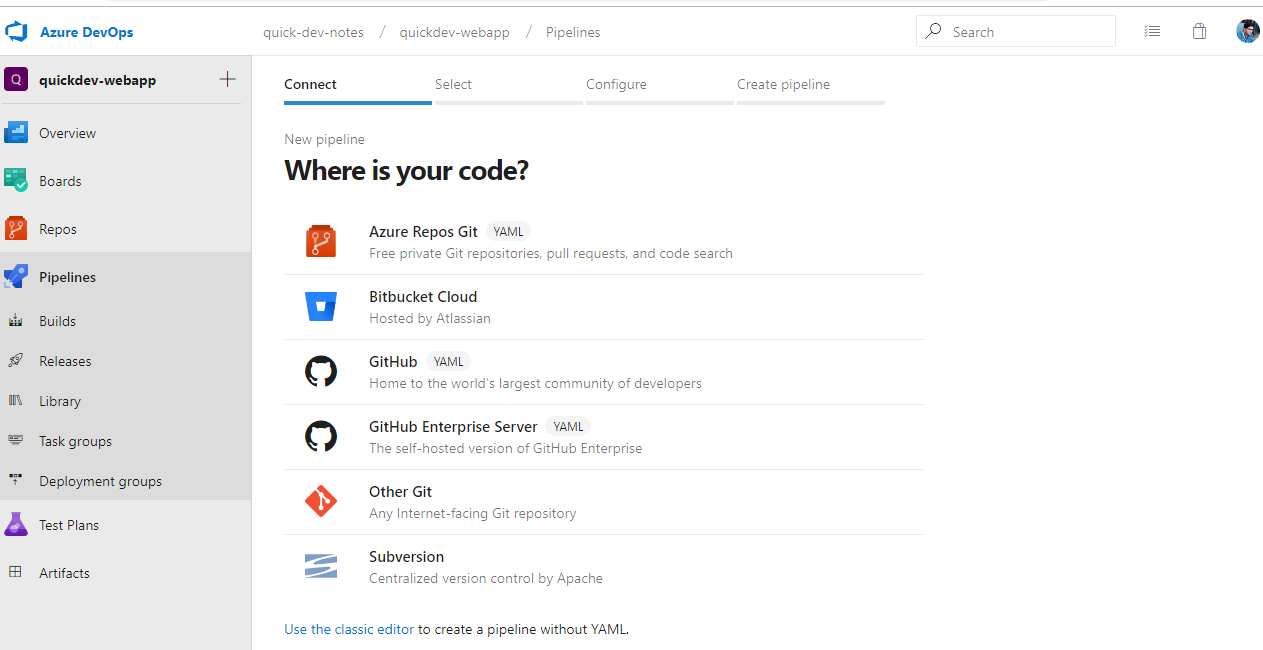
Task: Click the GitHub Enterprise Server icon
Action: pos(321,437)
